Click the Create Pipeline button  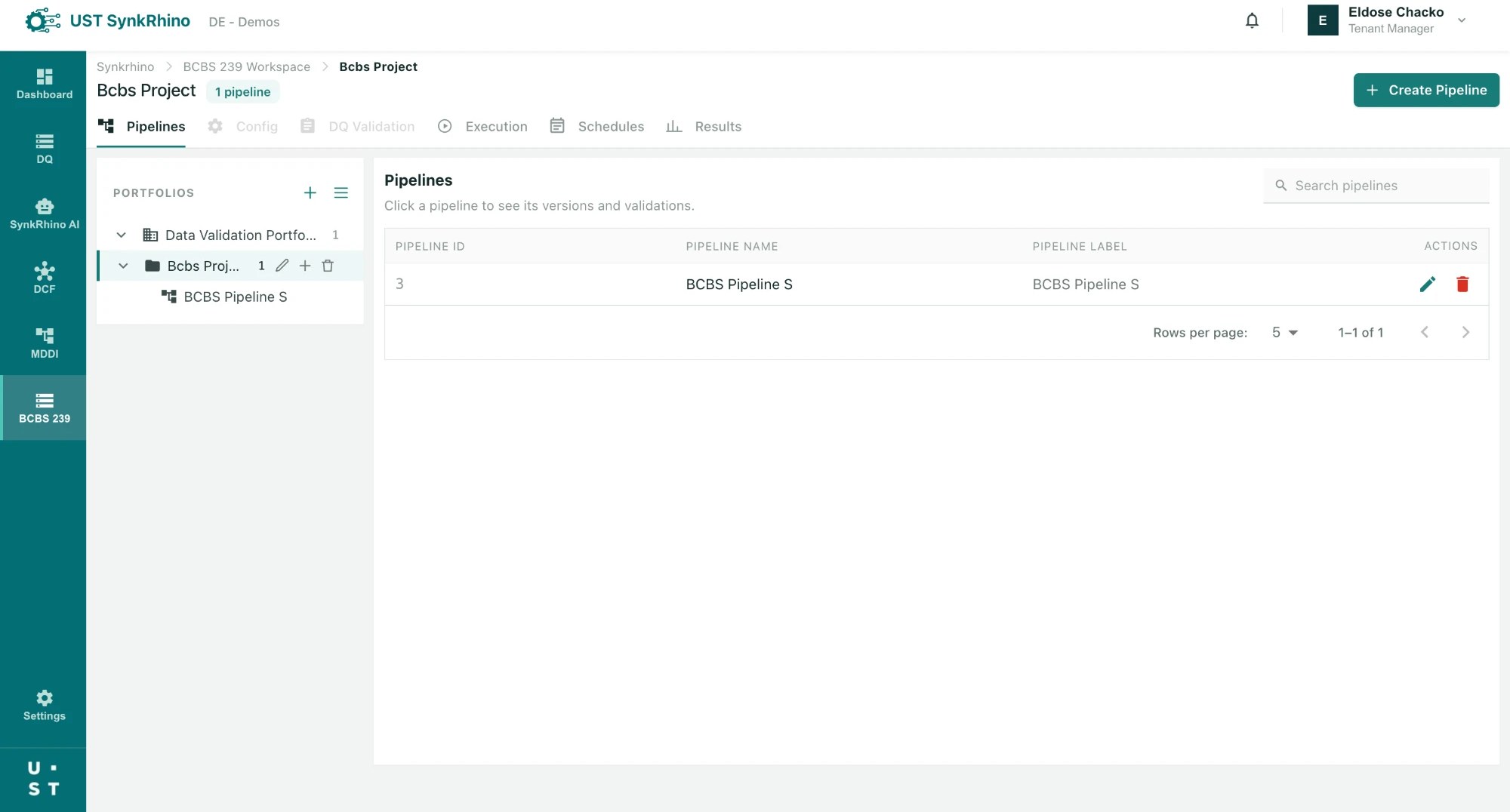point(1426,91)
